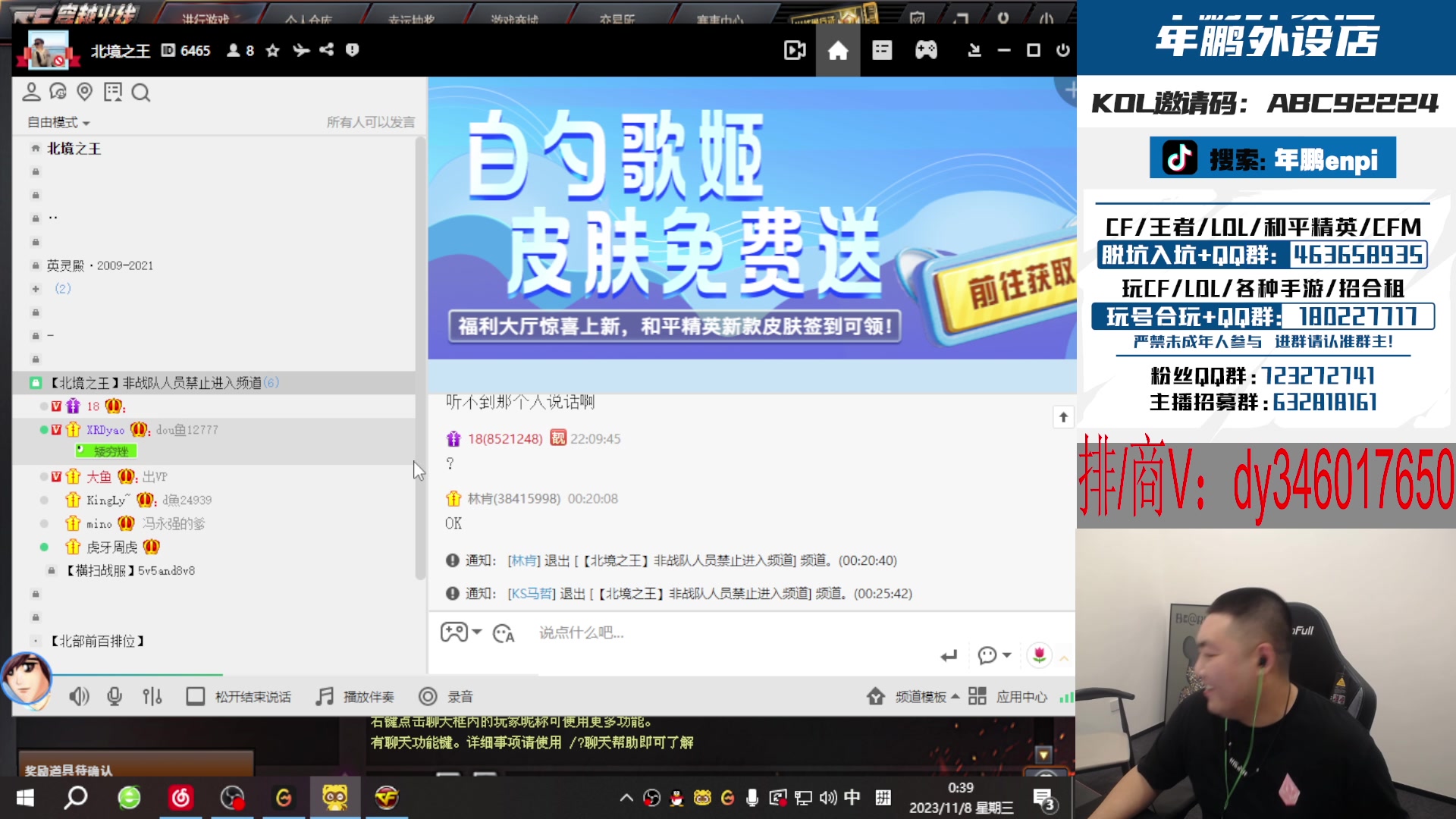Open the location pin icon in sidebar
The height and width of the screenshot is (819, 1456).
pos(85,93)
